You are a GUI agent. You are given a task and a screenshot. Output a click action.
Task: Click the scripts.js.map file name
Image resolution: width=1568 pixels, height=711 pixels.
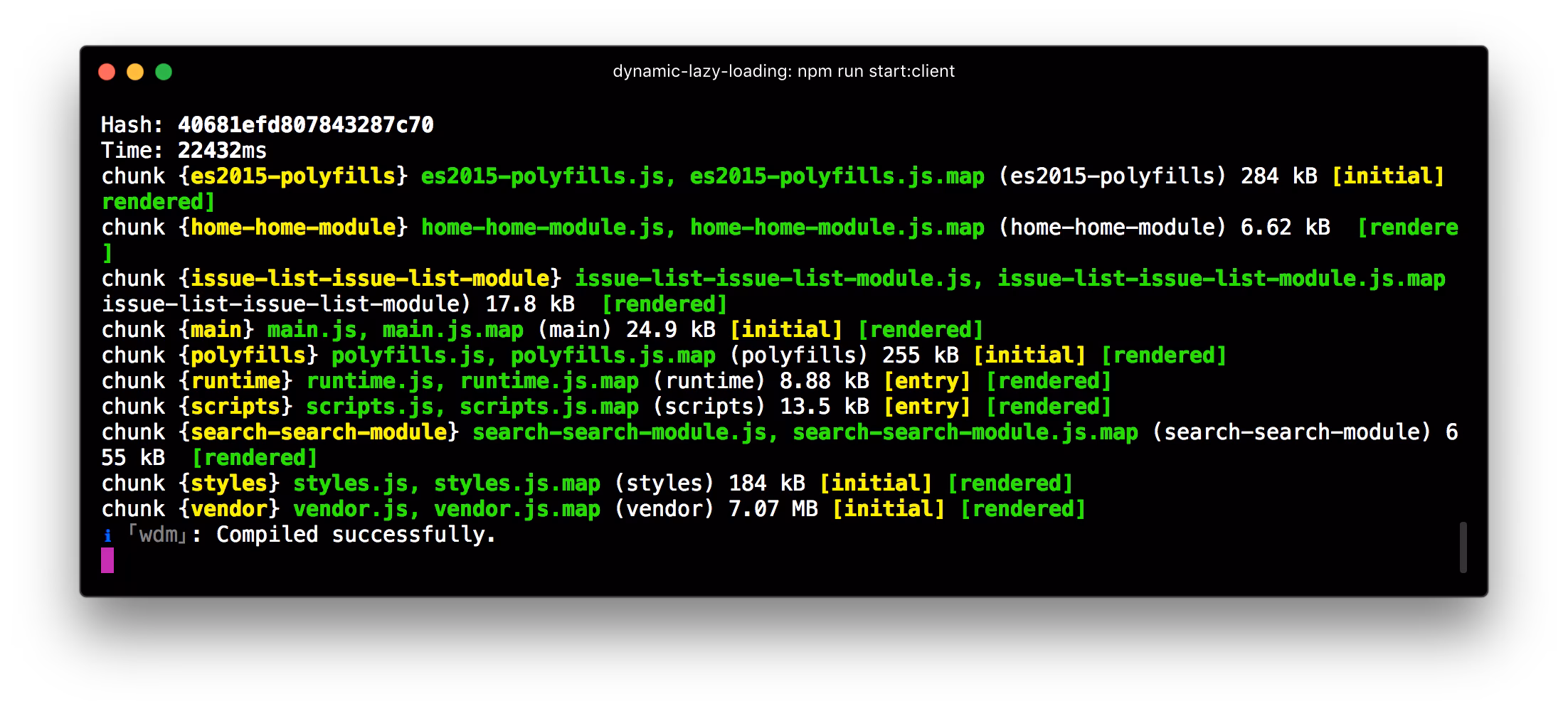549,407
